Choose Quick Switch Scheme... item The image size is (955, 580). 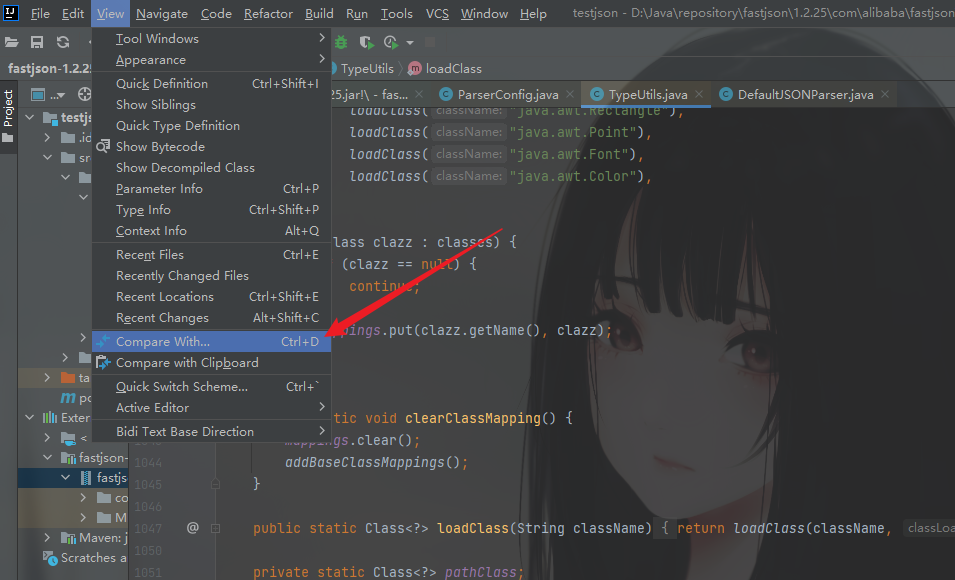[211, 386]
